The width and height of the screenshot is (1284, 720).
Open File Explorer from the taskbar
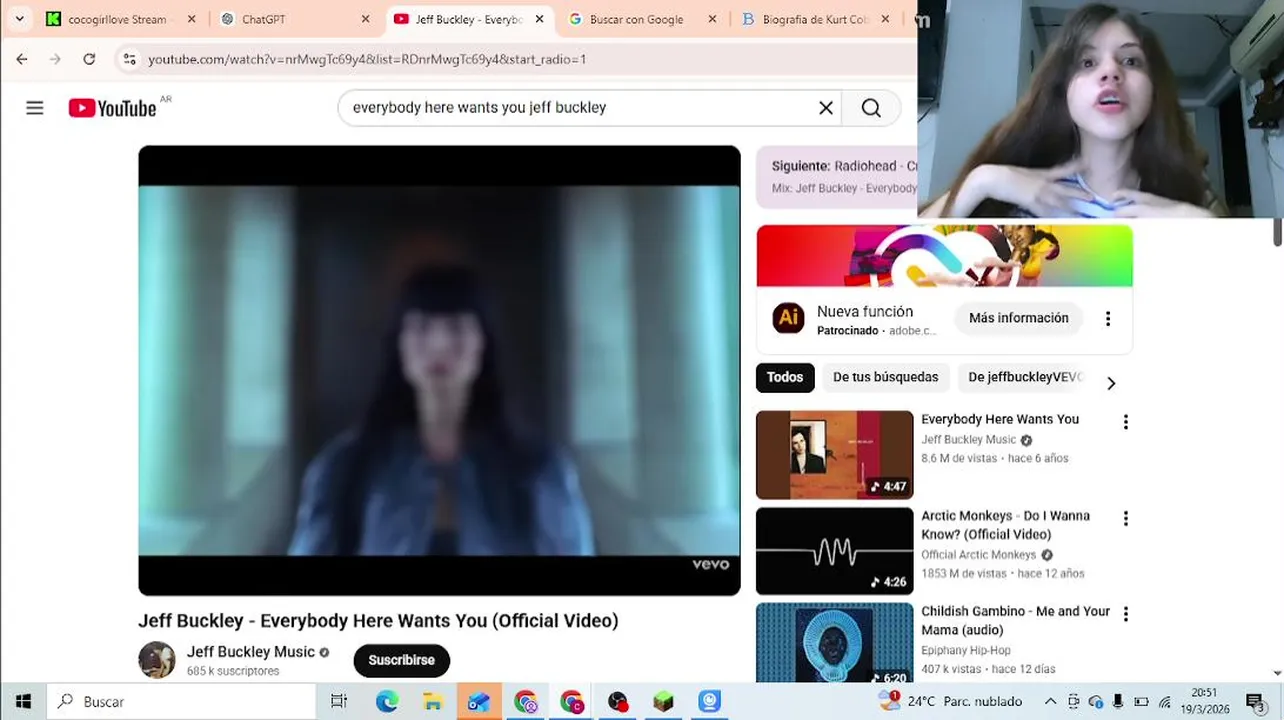coord(432,702)
